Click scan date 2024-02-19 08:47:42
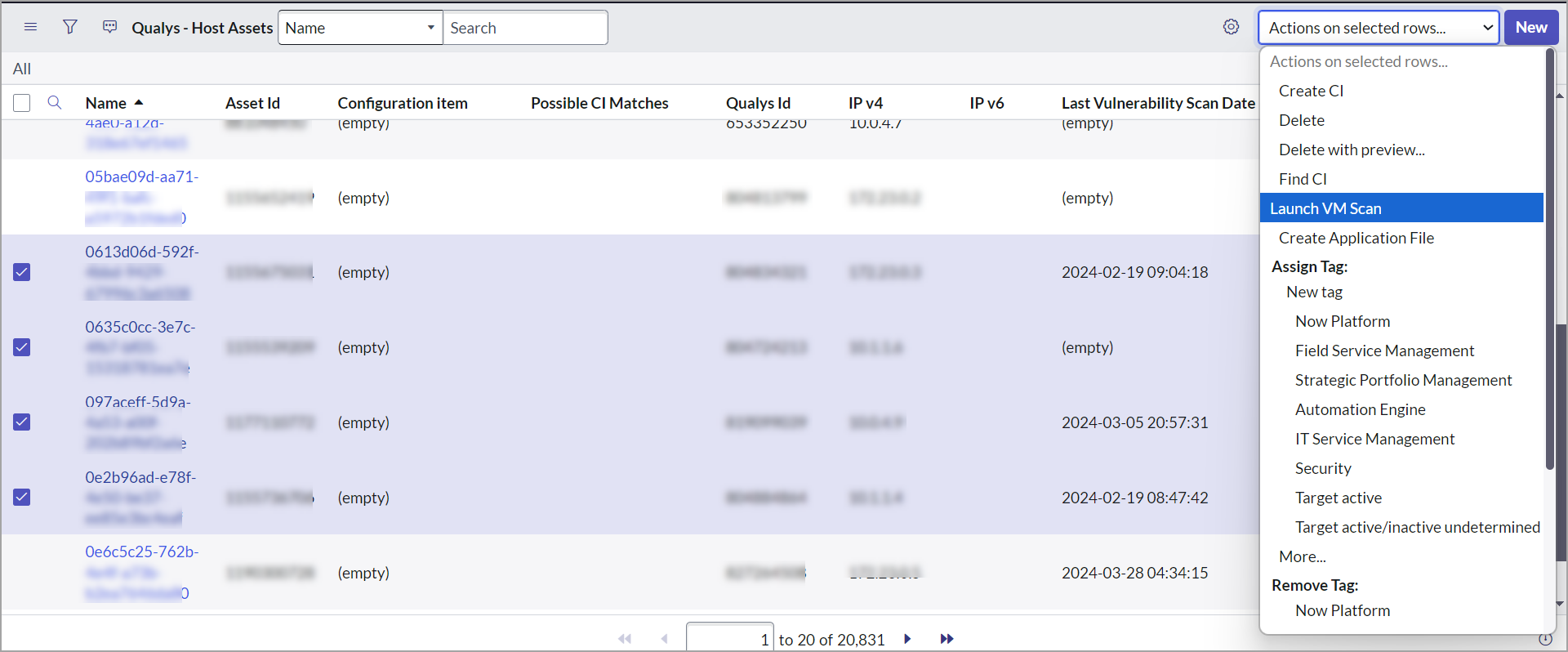This screenshot has height=652, width=1568. tap(1134, 498)
